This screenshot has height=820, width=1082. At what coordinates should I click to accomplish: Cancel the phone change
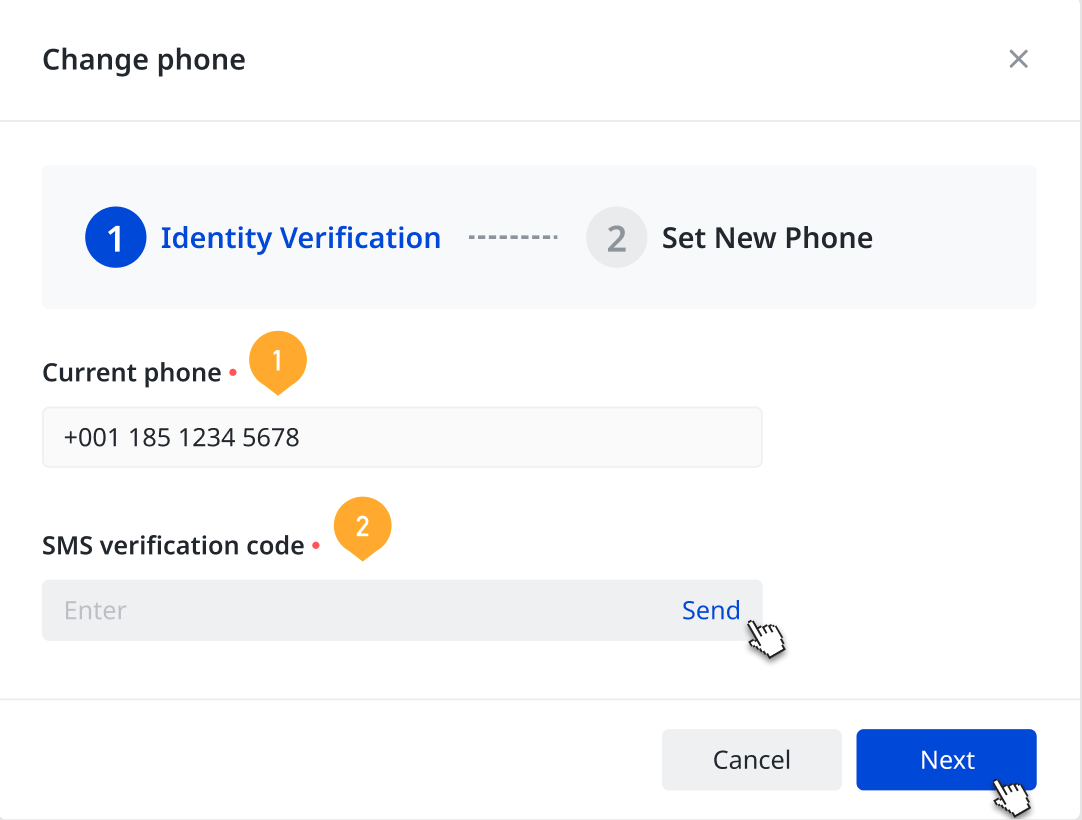click(x=751, y=759)
